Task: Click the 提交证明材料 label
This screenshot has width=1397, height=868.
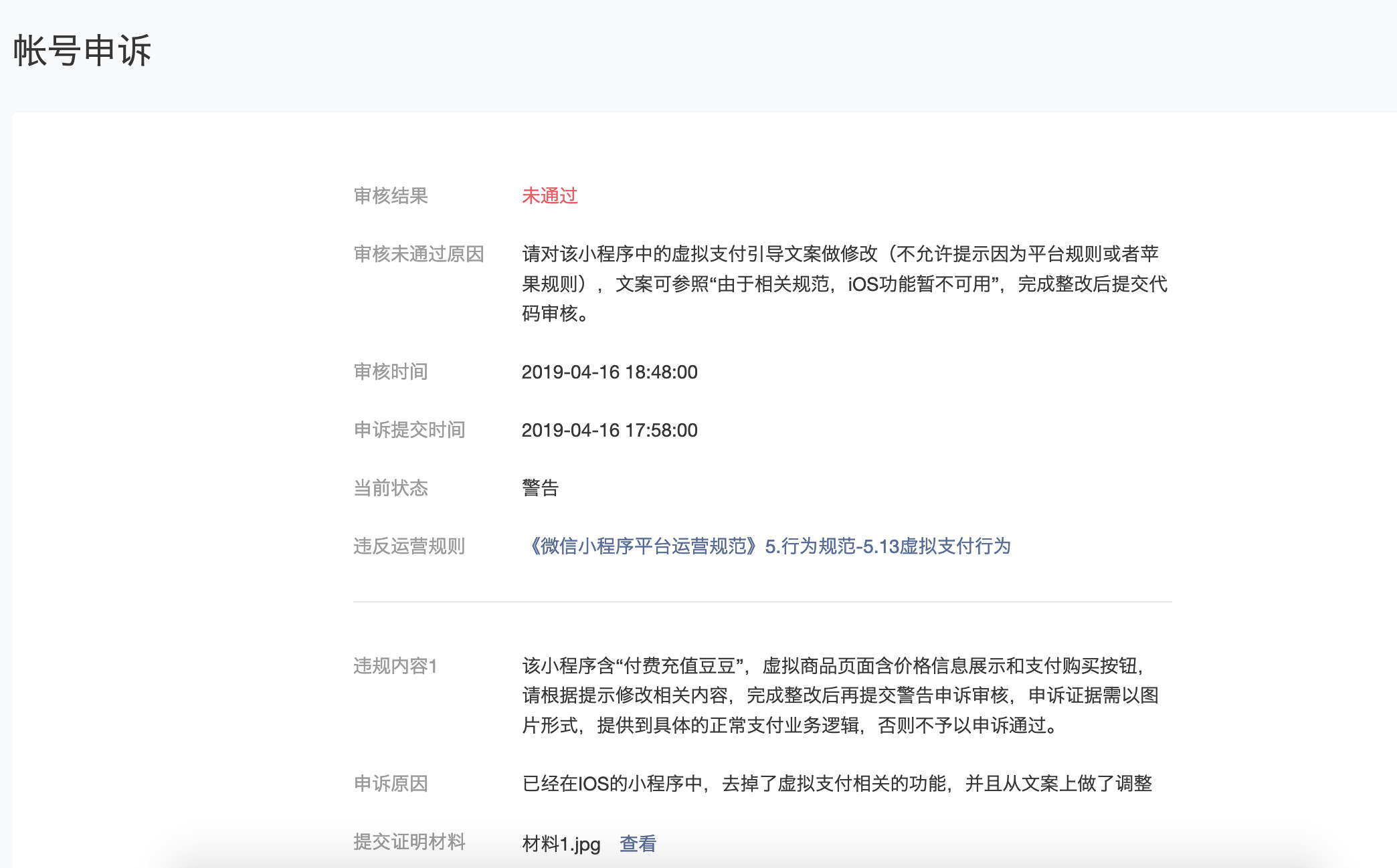Action: click(x=409, y=842)
